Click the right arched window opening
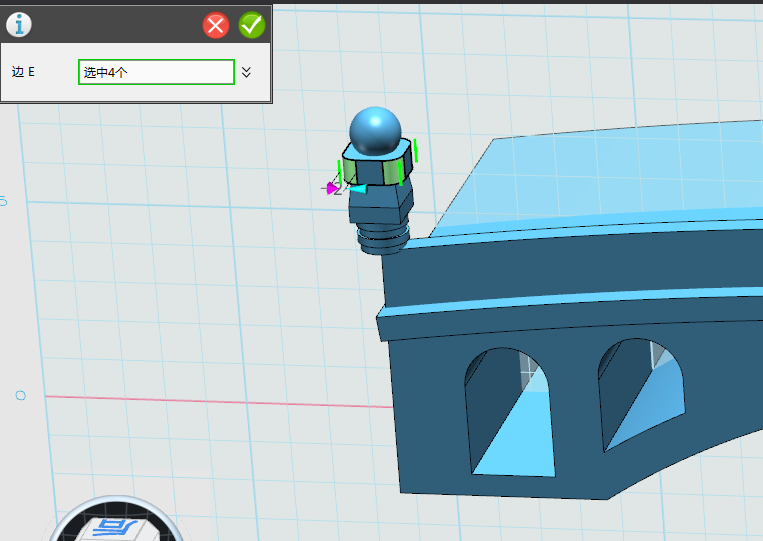Screen dimensions: 763x541 (640, 395)
